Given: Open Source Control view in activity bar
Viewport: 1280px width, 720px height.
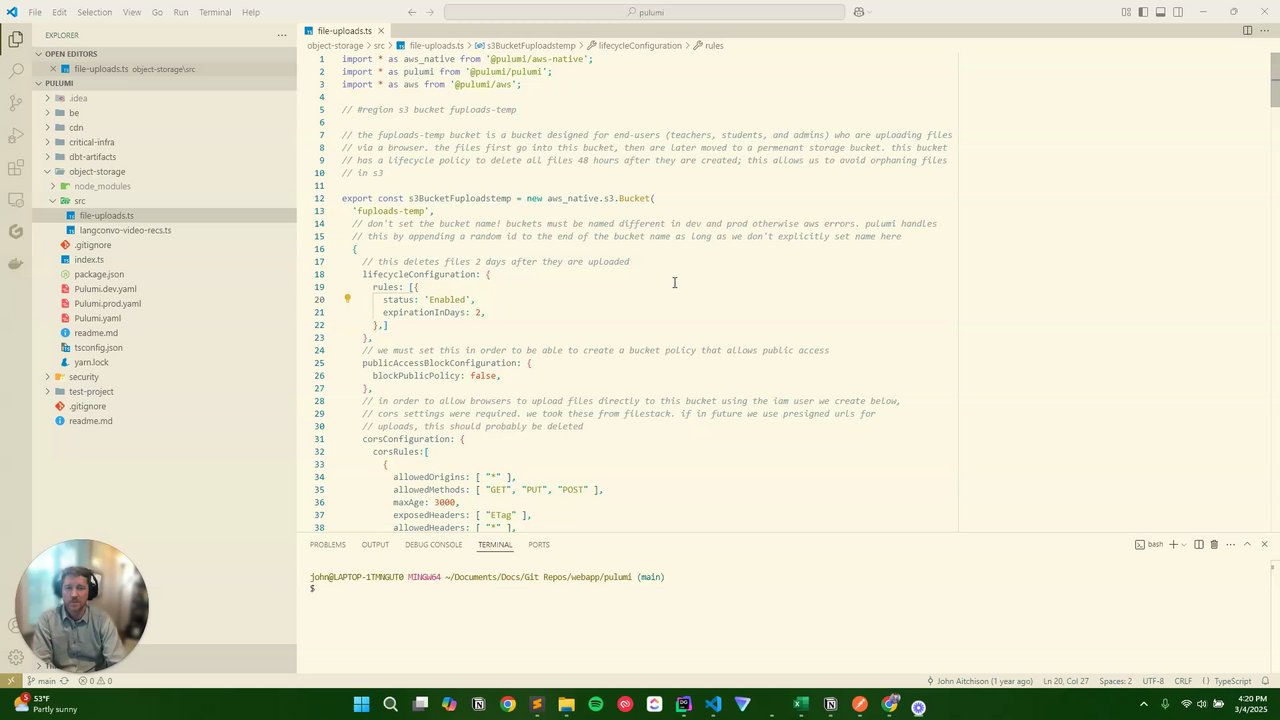Looking at the screenshot, I should click(15, 103).
